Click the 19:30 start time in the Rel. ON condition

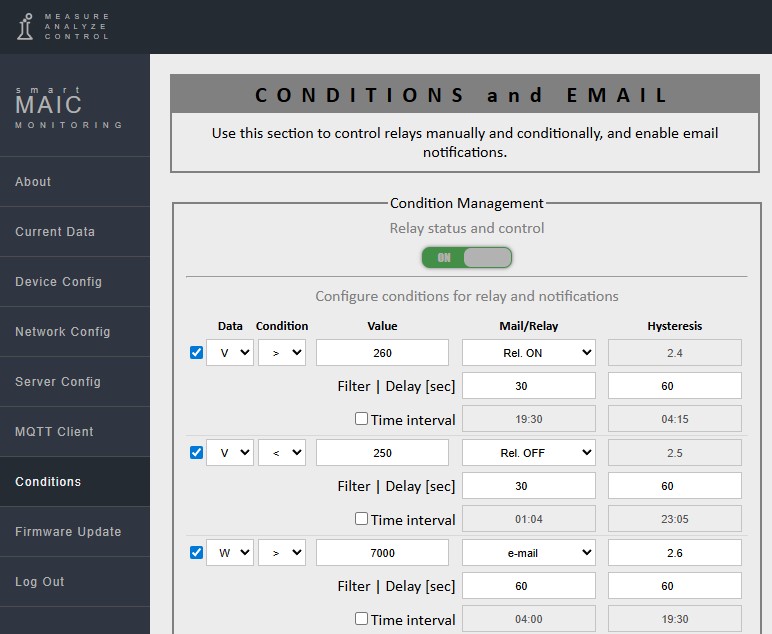(529, 418)
